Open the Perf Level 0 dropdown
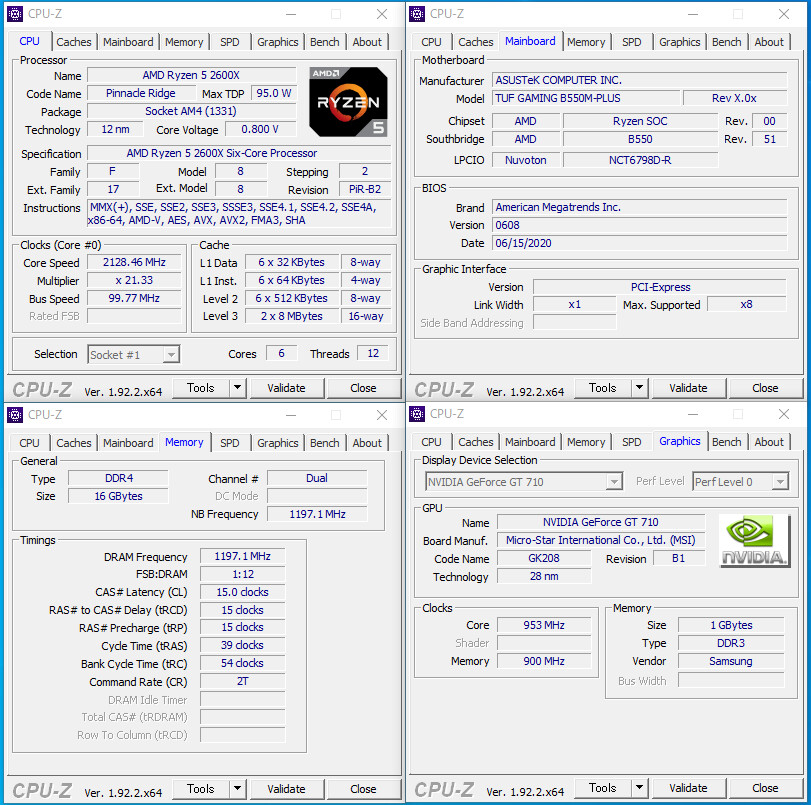 (x=740, y=481)
